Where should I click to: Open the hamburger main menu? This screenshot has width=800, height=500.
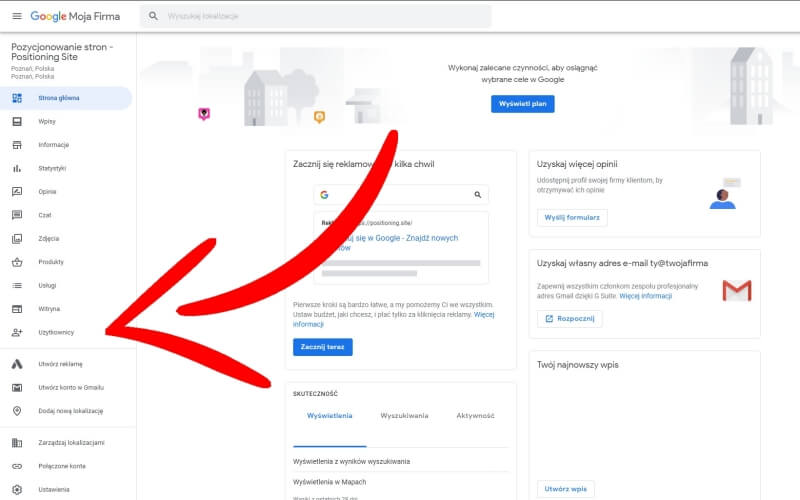coord(17,16)
